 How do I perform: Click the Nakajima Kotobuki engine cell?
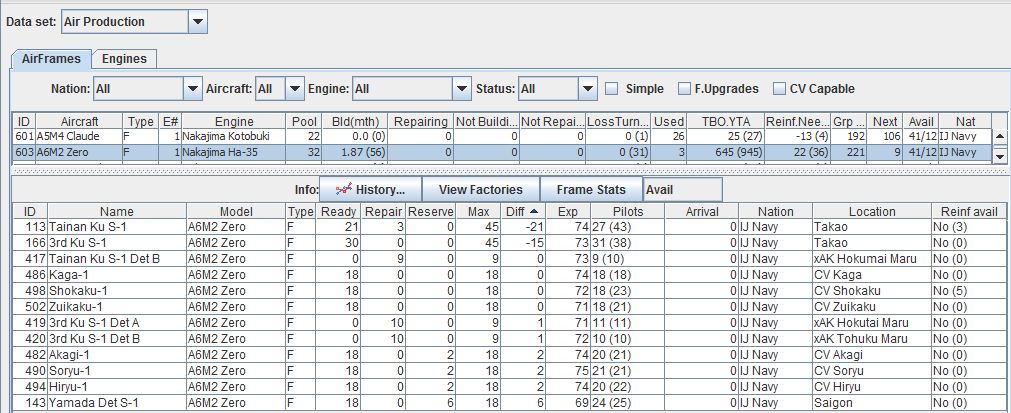point(233,137)
